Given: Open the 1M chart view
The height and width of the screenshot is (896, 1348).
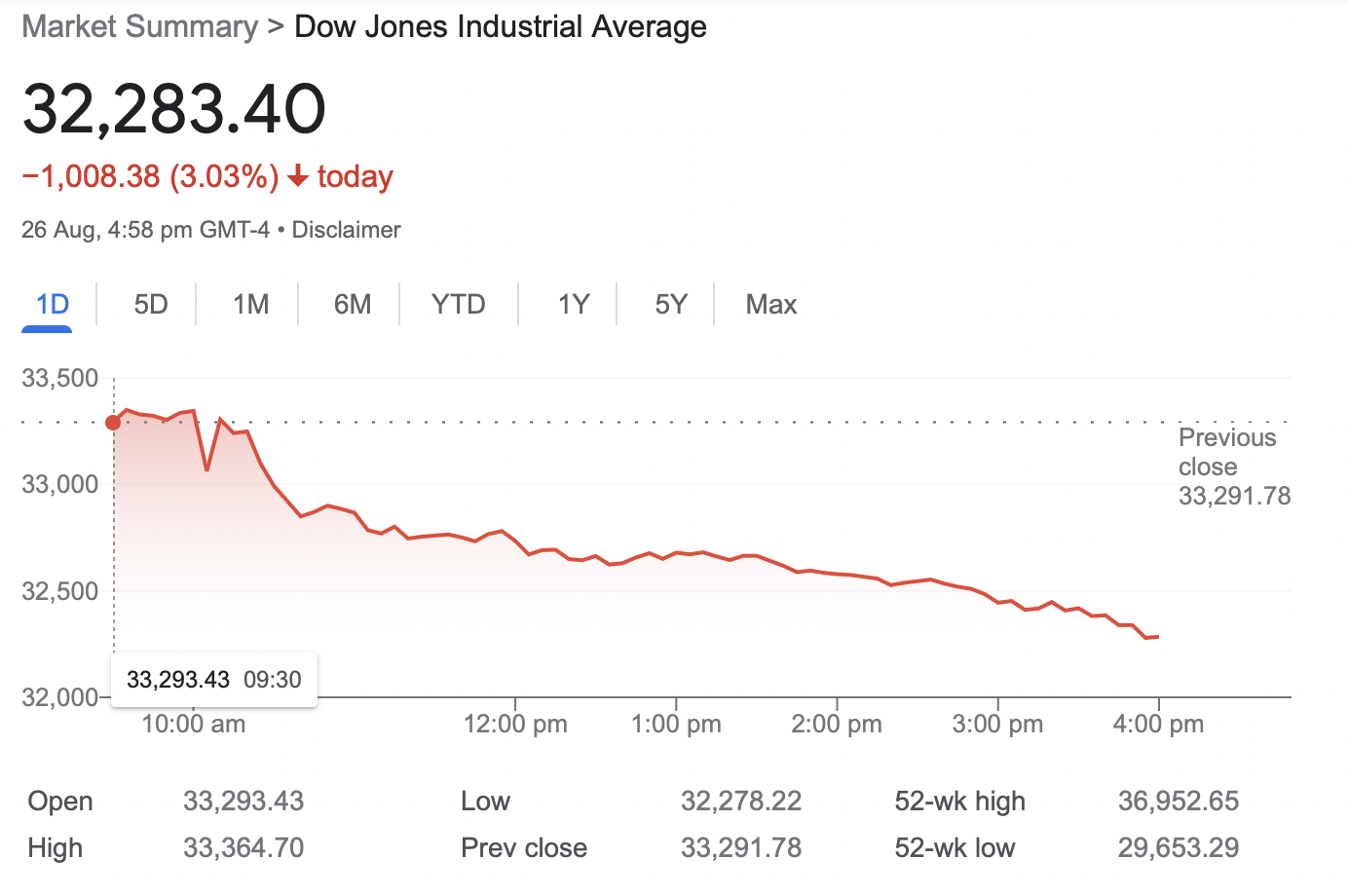Looking at the screenshot, I should (x=250, y=305).
